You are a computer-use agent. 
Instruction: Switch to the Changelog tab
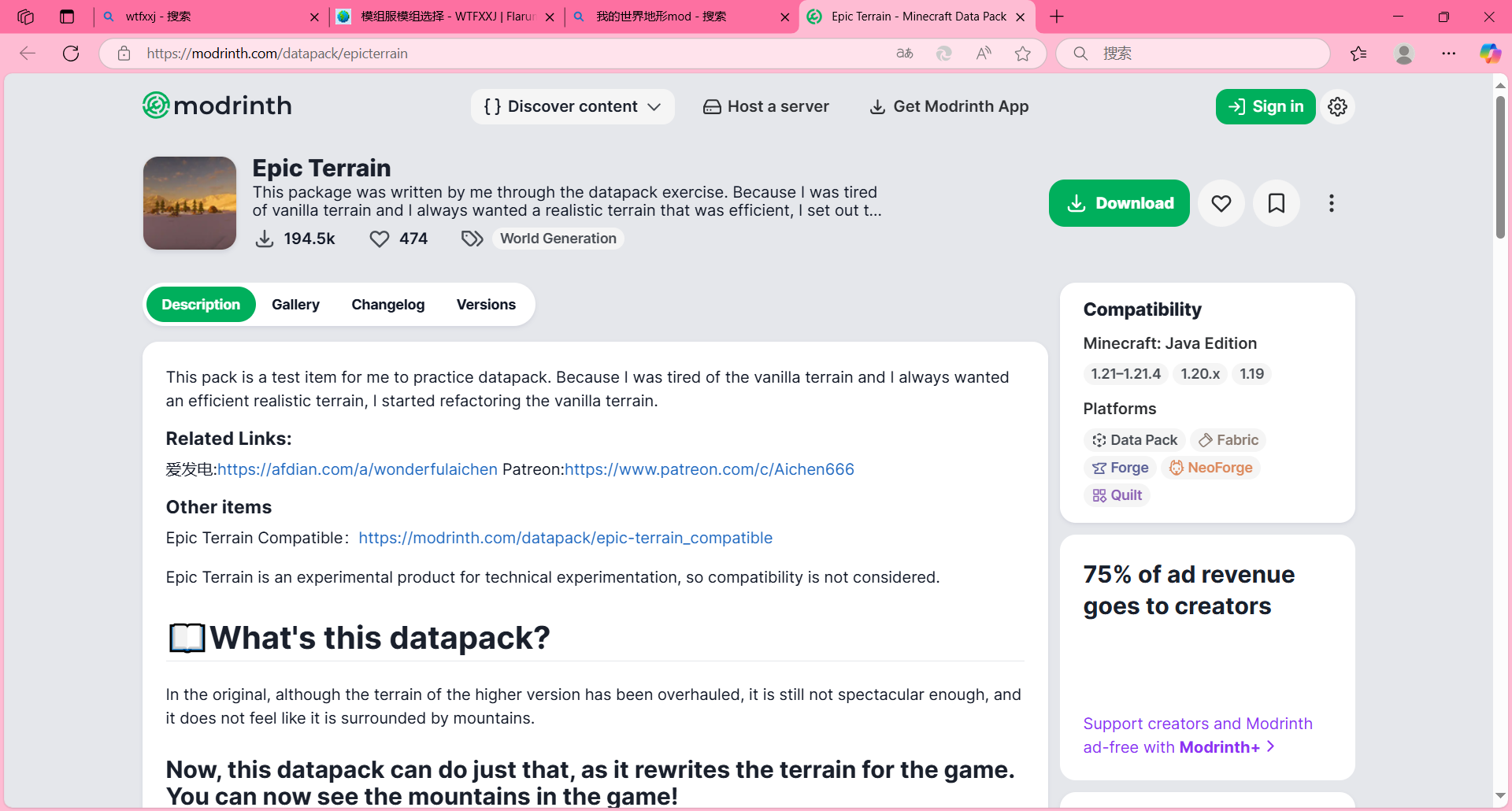[x=388, y=305]
